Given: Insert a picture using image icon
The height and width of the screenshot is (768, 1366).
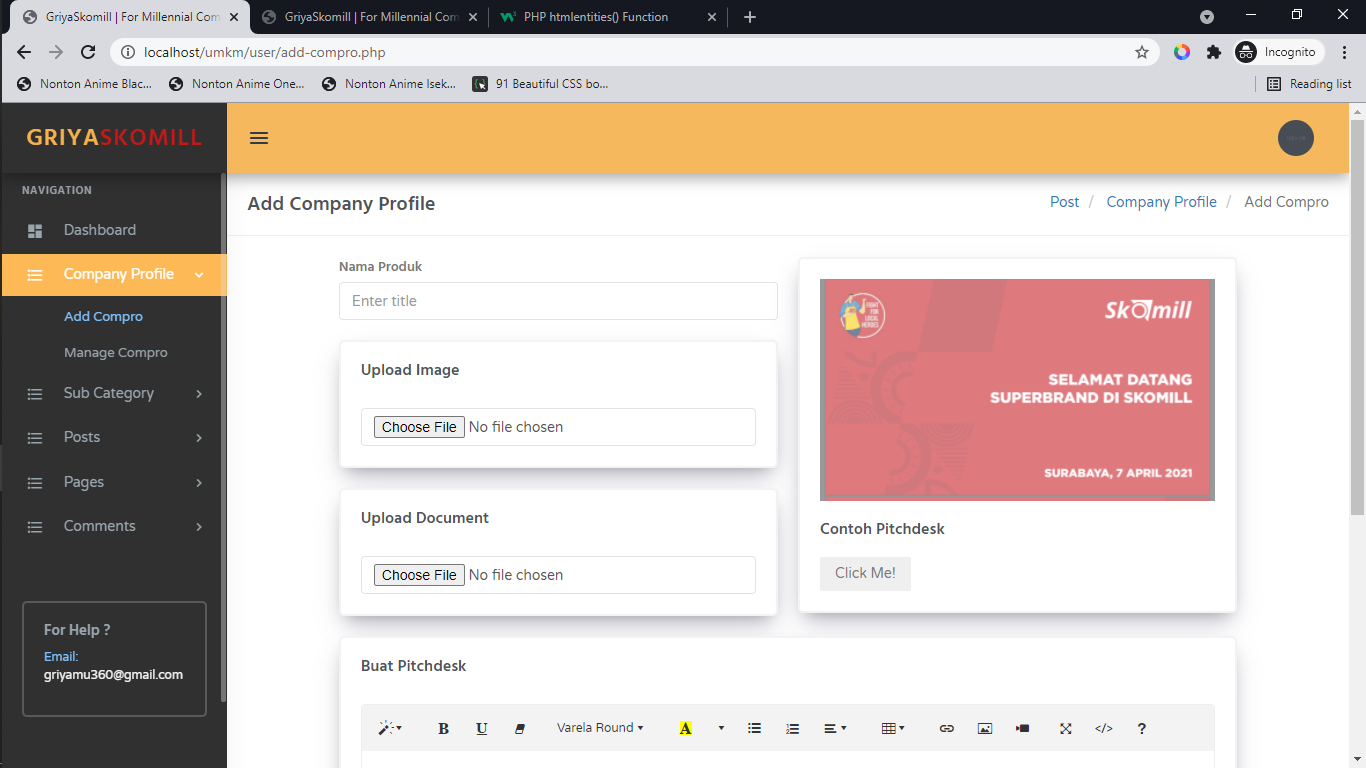Looking at the screenshot, I should (x=984, y=729).
